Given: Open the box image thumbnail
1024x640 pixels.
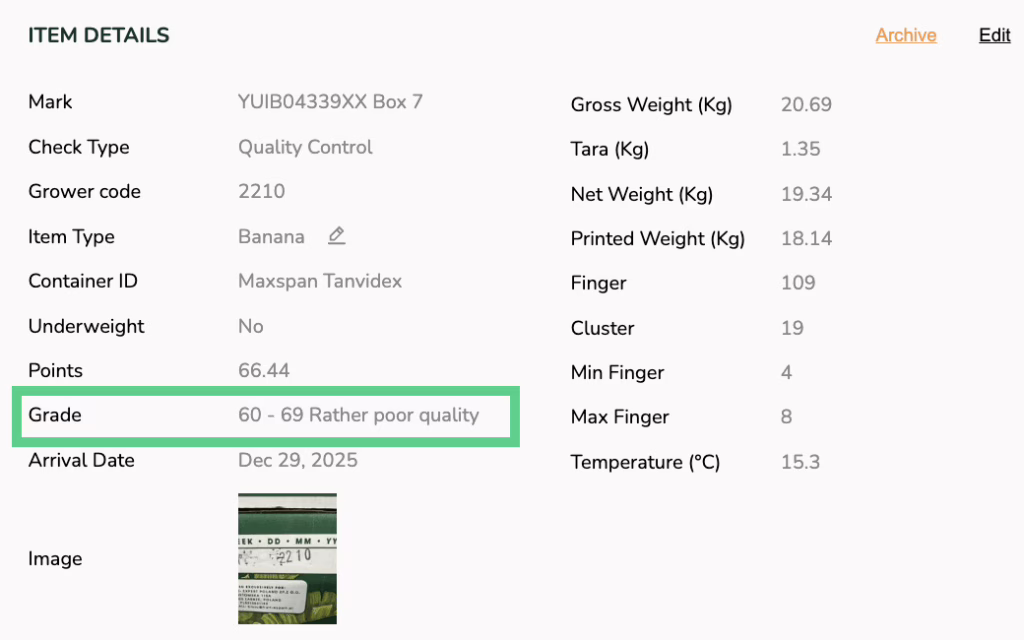Looking at the screenshot, I should point(287,558).
